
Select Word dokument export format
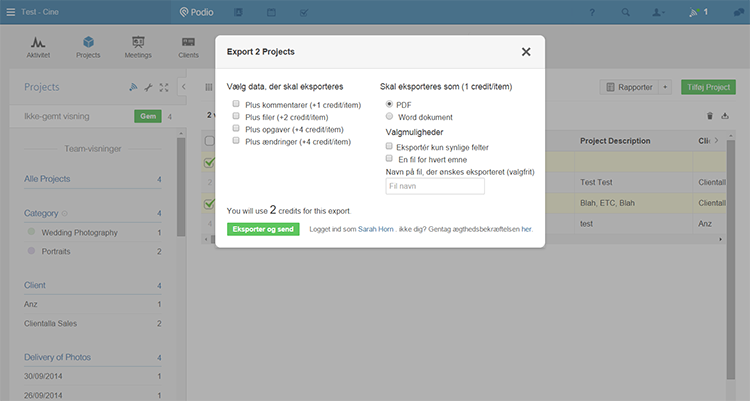(390, 117)
